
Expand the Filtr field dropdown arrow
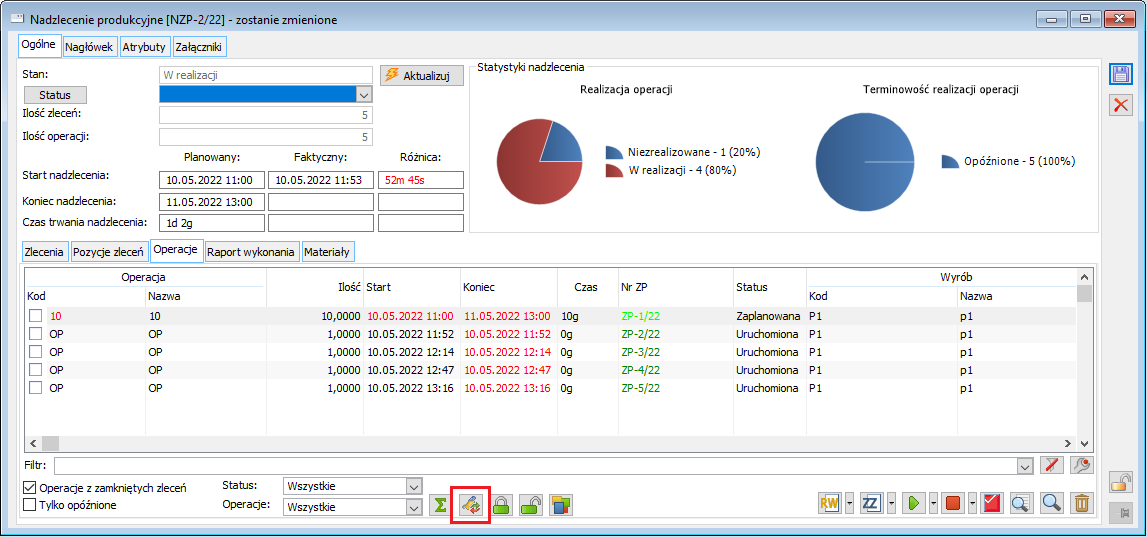coord(1025,466)
